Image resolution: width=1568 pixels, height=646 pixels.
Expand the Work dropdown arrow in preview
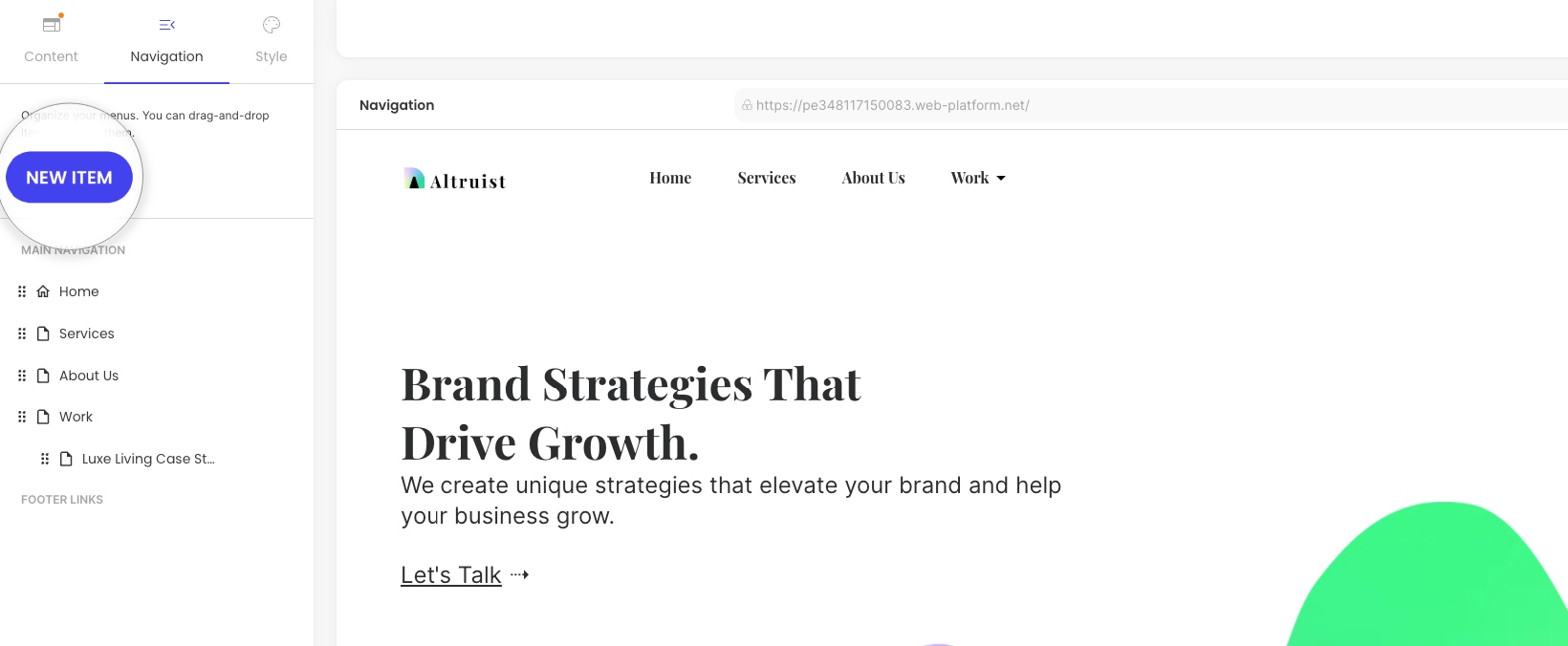click(x=1001, y=179)
